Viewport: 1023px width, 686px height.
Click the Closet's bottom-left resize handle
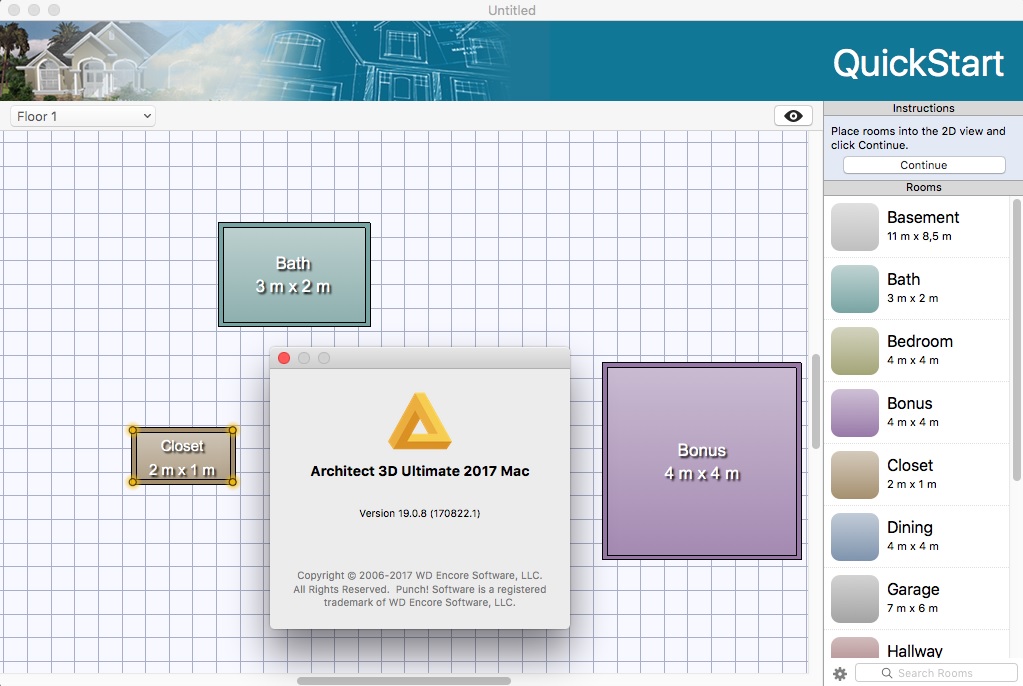pos(133,482)
